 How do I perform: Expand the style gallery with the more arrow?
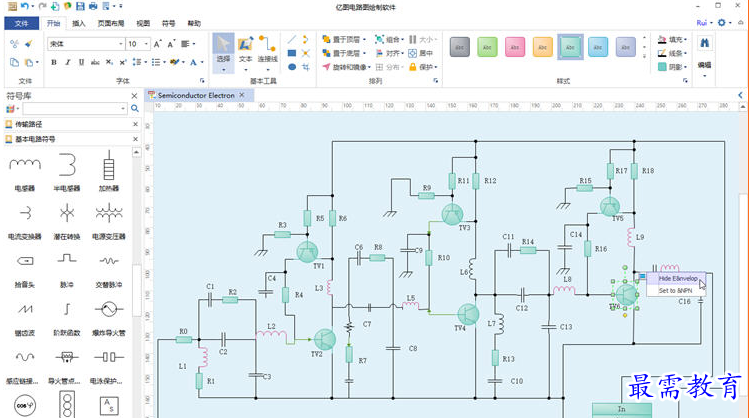click(644, 56)
